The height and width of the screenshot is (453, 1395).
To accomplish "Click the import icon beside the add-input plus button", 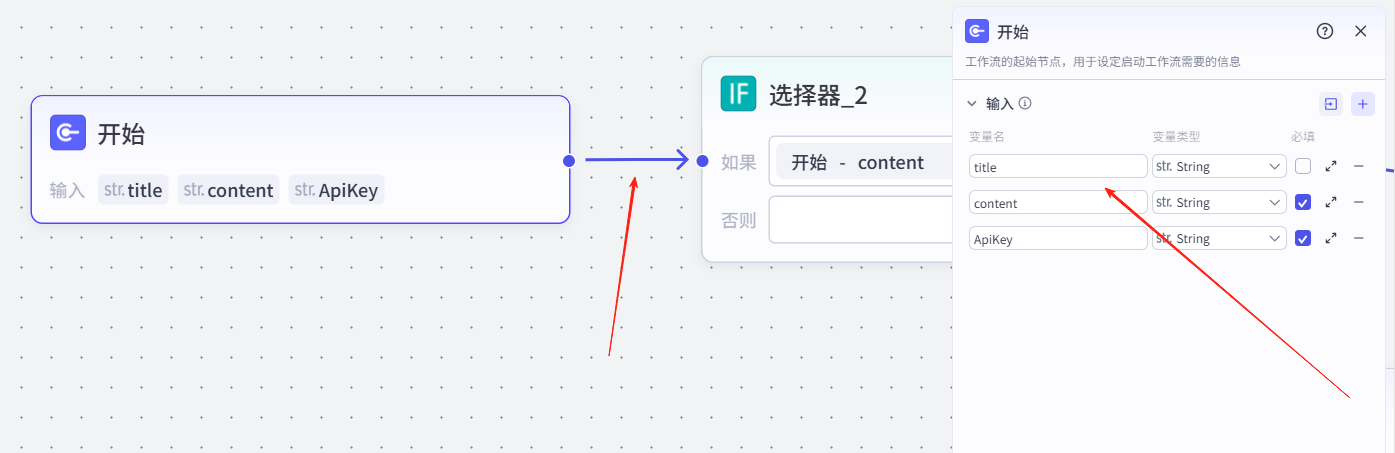I will [1331, 103].
